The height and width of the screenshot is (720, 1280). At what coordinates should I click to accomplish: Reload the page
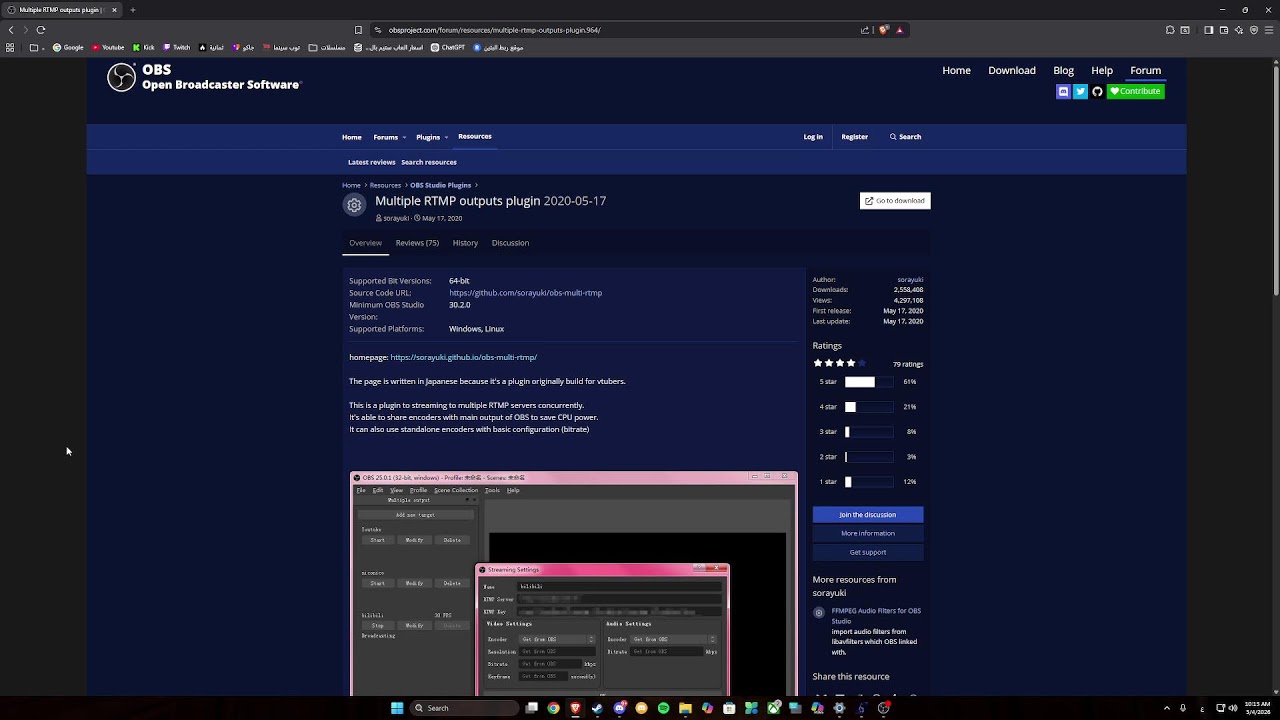click(x=40, y=30)
